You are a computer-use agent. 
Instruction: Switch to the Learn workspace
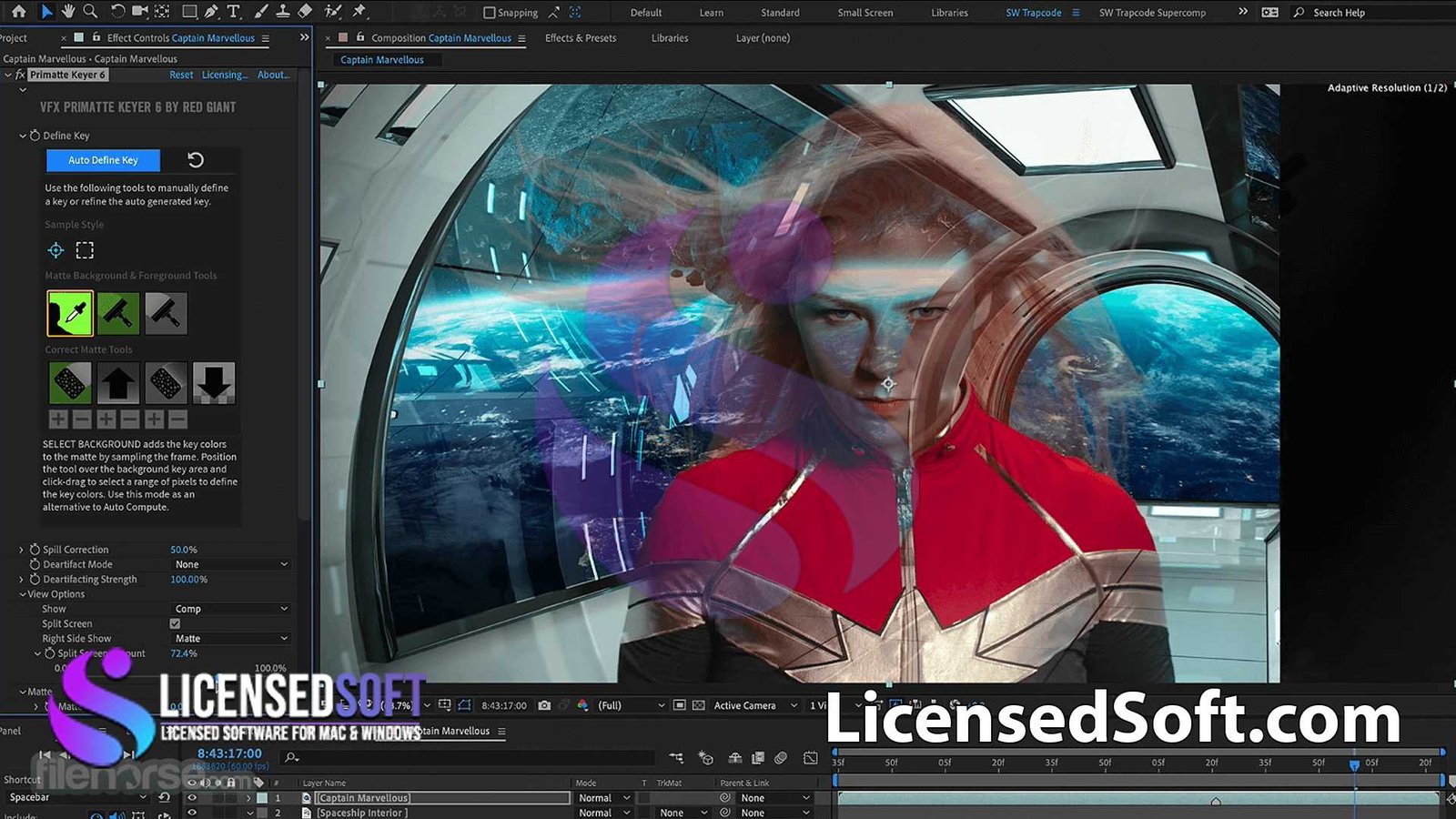point(712,13)
